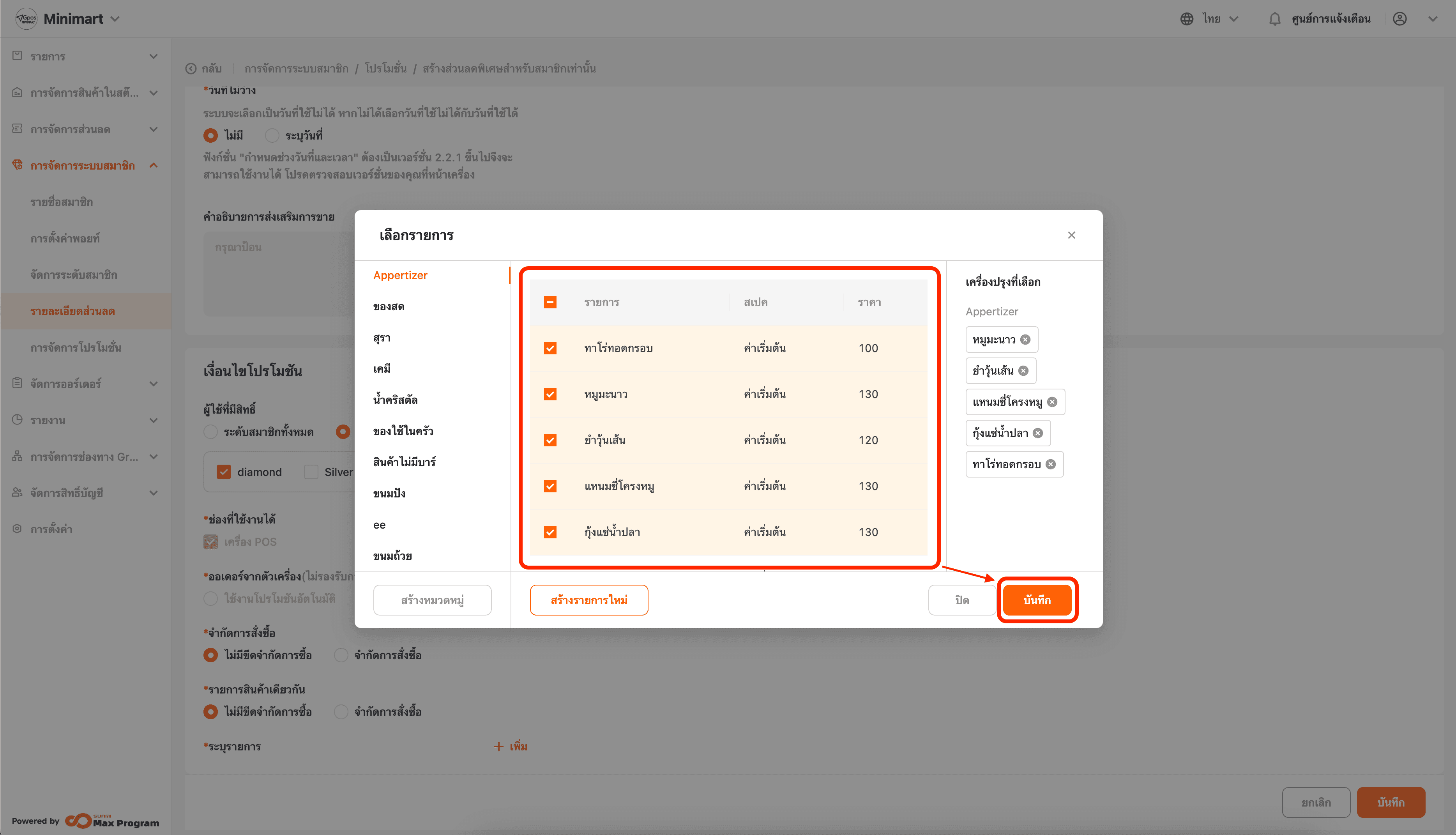Click the บันทึก button in the dialog

tap(1037, 600)
